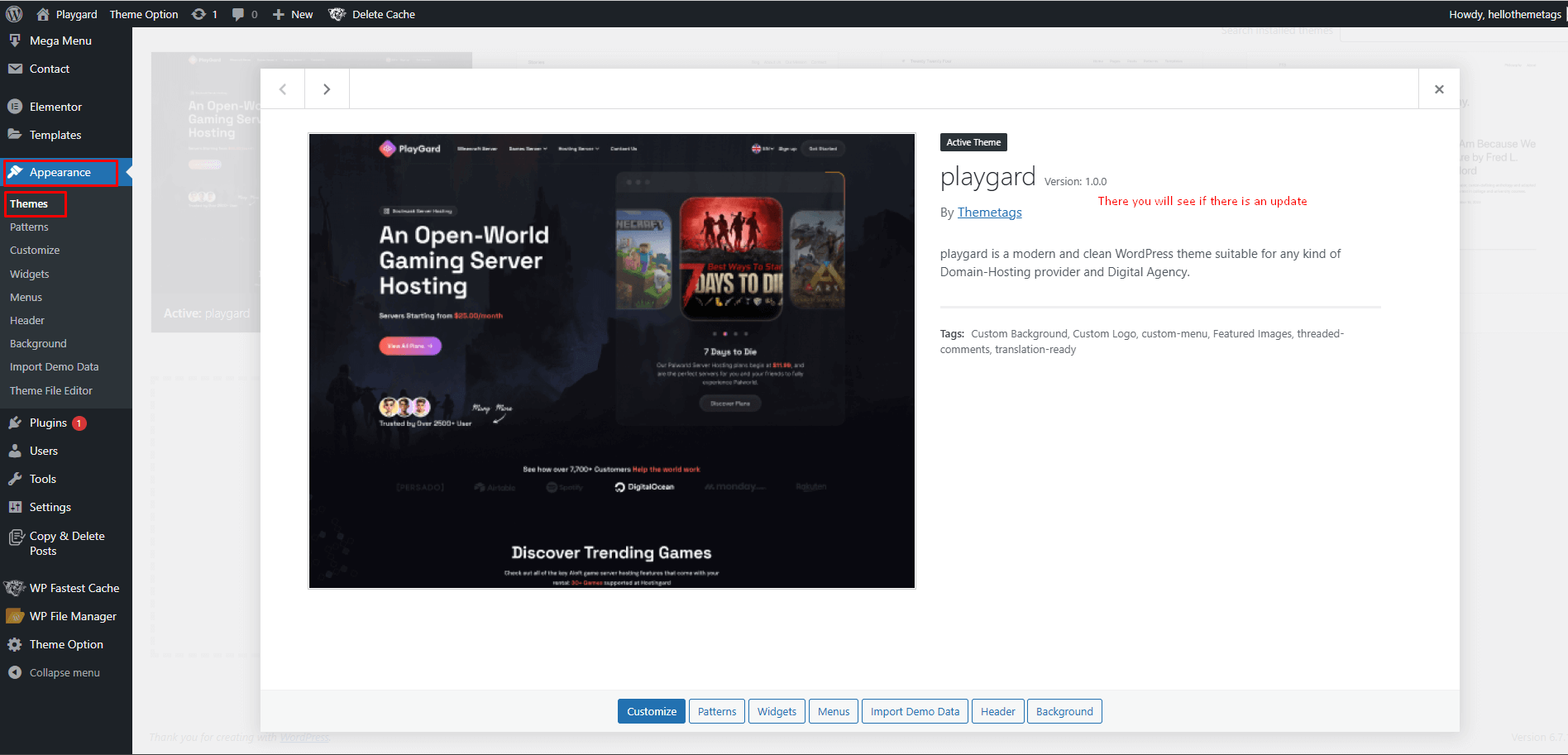Click the Settings sliders icon

click(x=15, y=507)
